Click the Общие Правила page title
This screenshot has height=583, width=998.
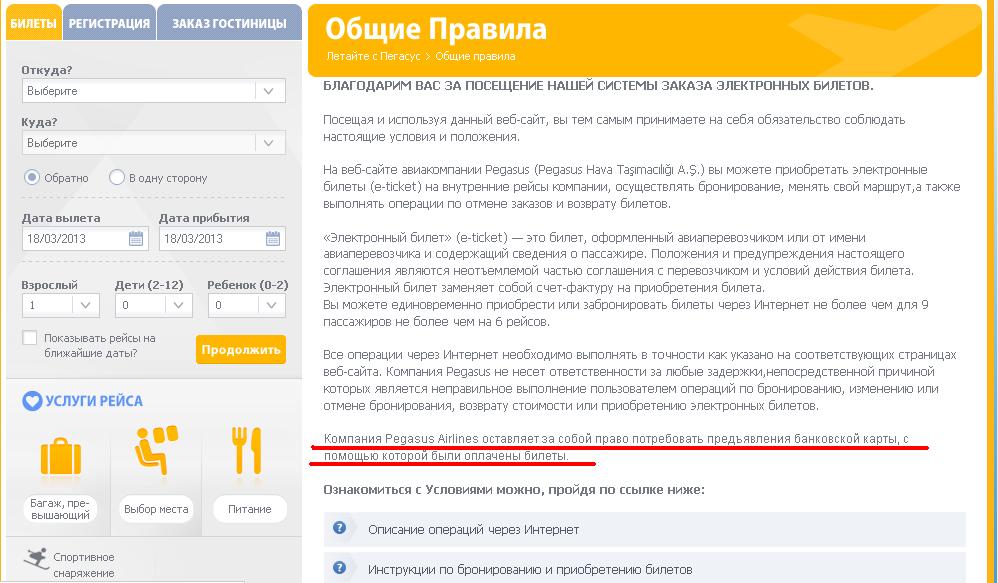point(436,29)
